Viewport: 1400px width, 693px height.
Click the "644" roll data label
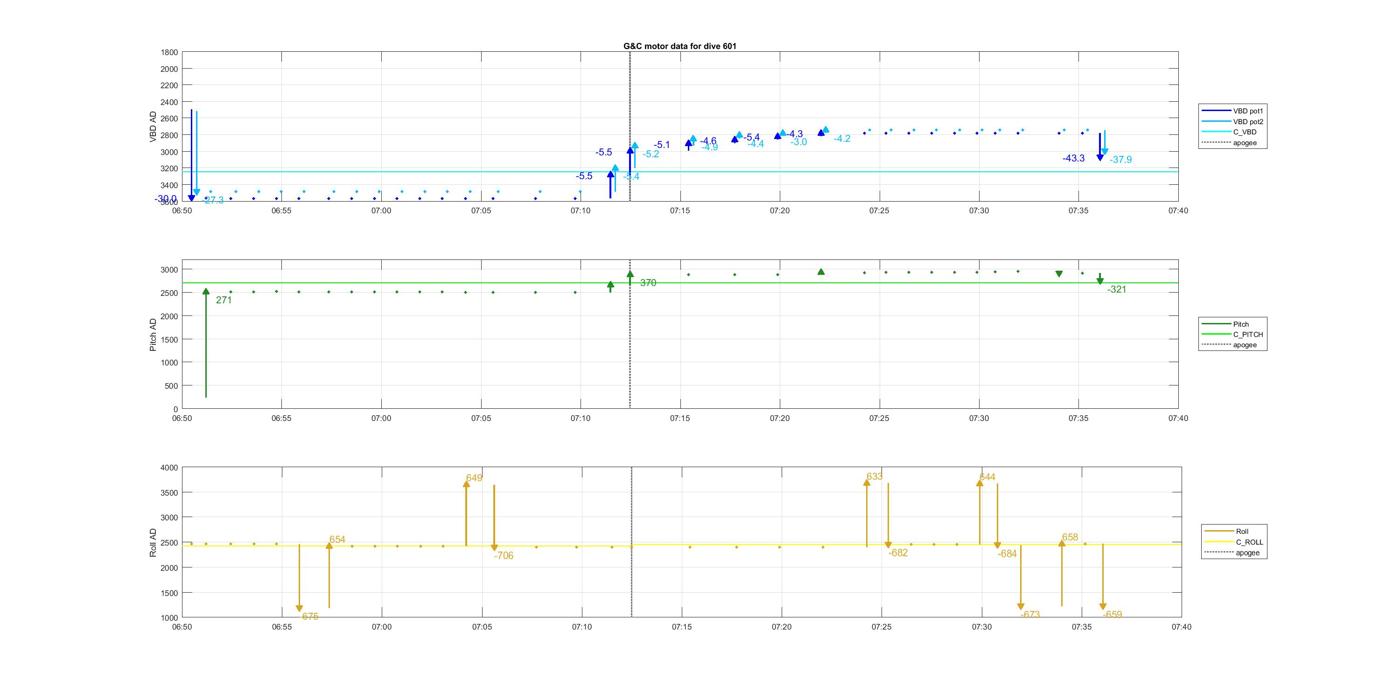[987, 477]
